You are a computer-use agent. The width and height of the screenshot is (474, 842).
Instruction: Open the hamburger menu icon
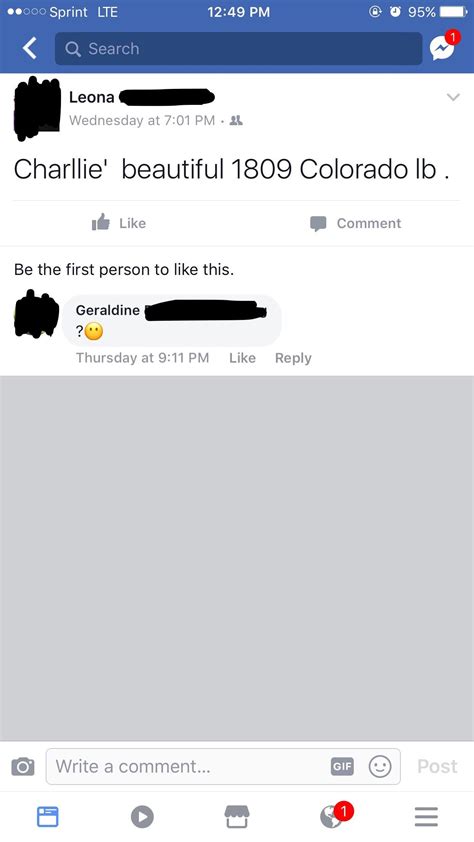pyautogui.click(x=426, y=816)
